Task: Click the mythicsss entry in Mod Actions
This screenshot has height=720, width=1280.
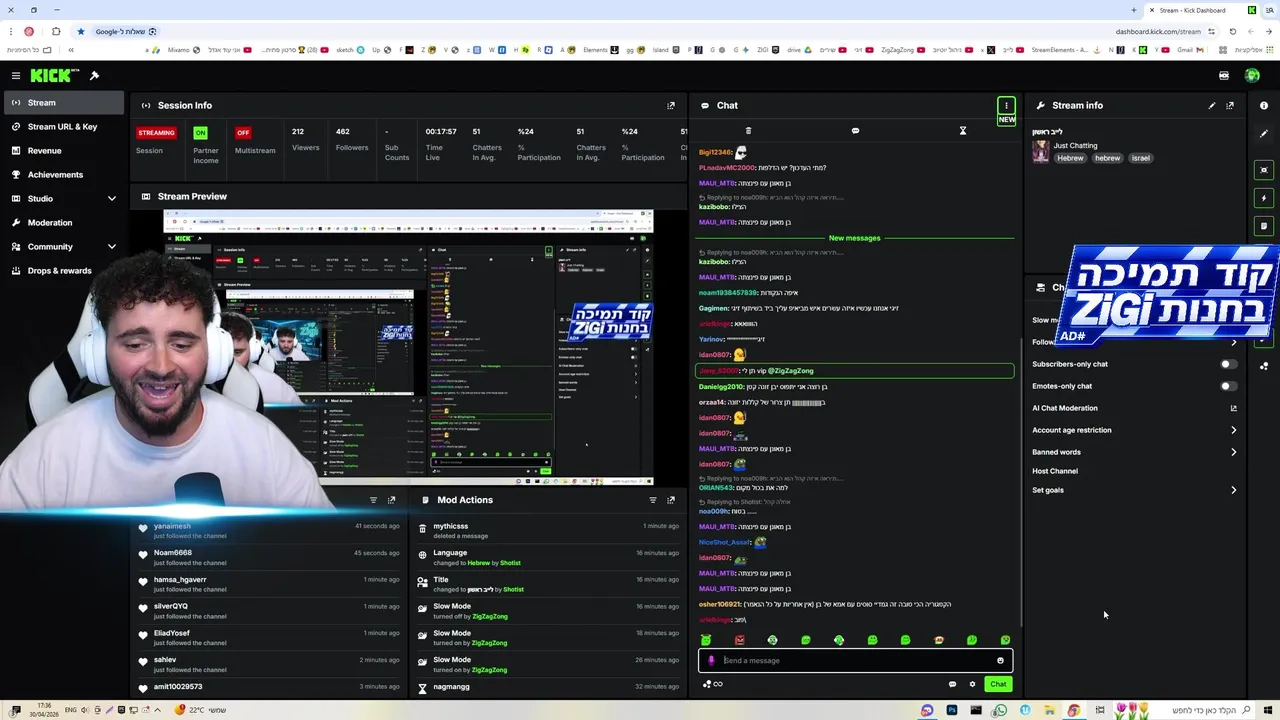Action: (450, 526)
